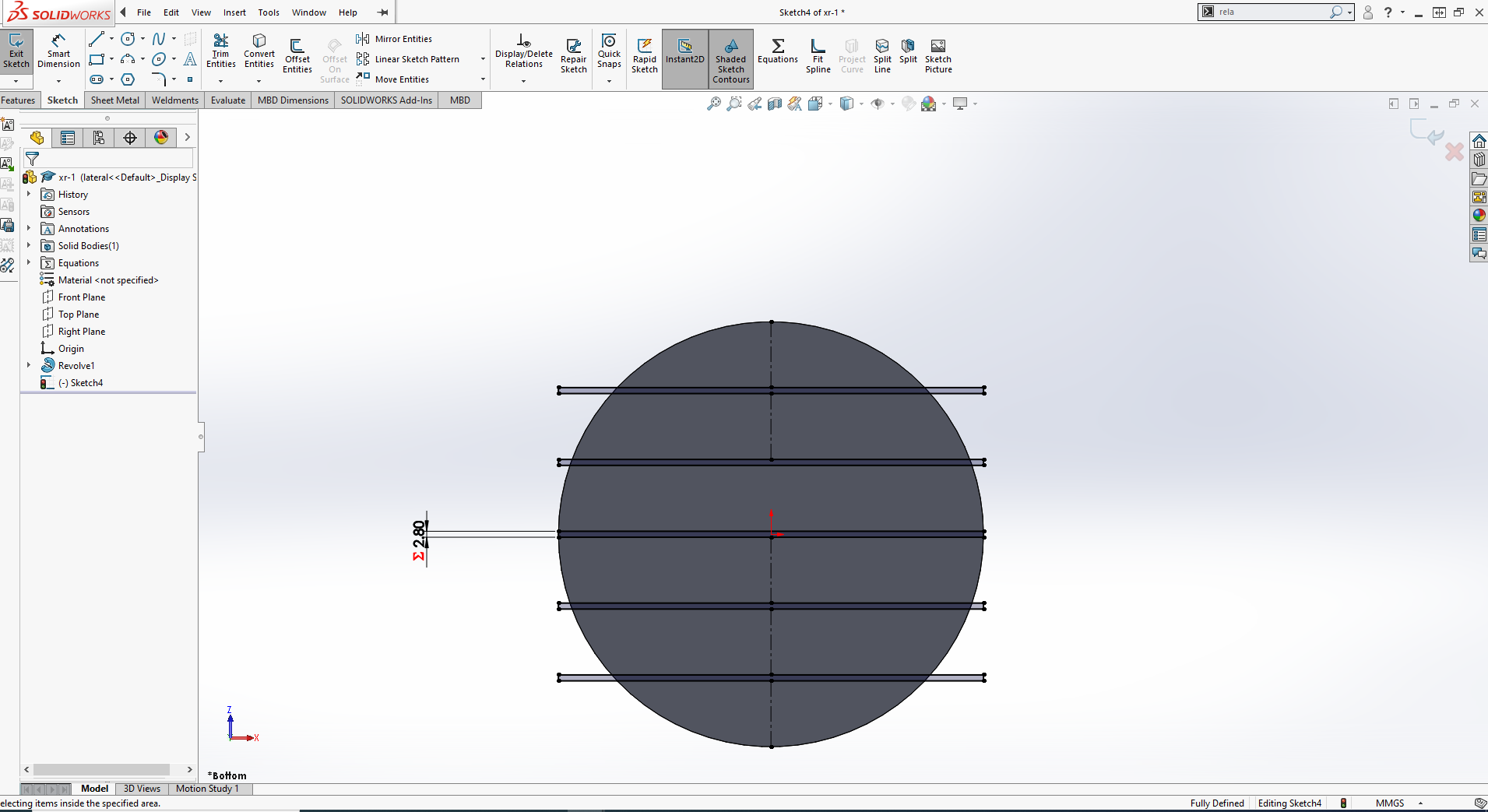Click Zoom to Fit icon
This screenshot has width=1488, height=812.
[713, 104]
